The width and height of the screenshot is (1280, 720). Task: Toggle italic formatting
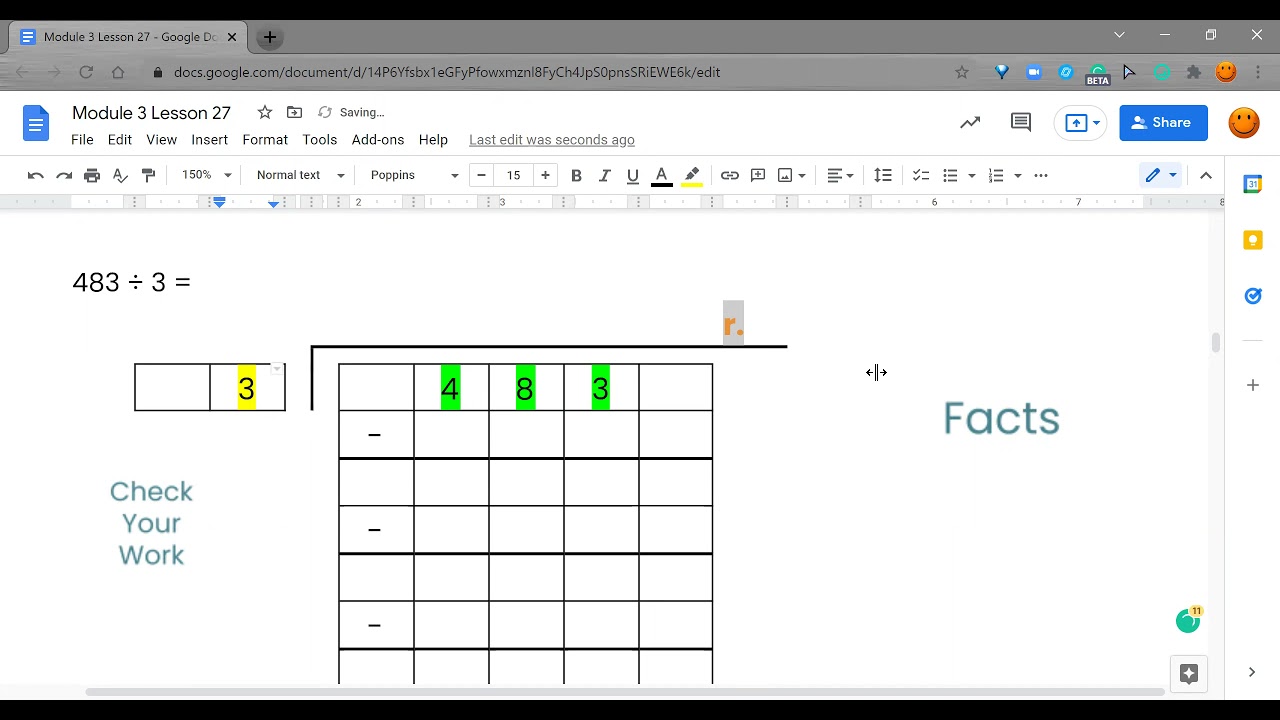click(604, 175)
